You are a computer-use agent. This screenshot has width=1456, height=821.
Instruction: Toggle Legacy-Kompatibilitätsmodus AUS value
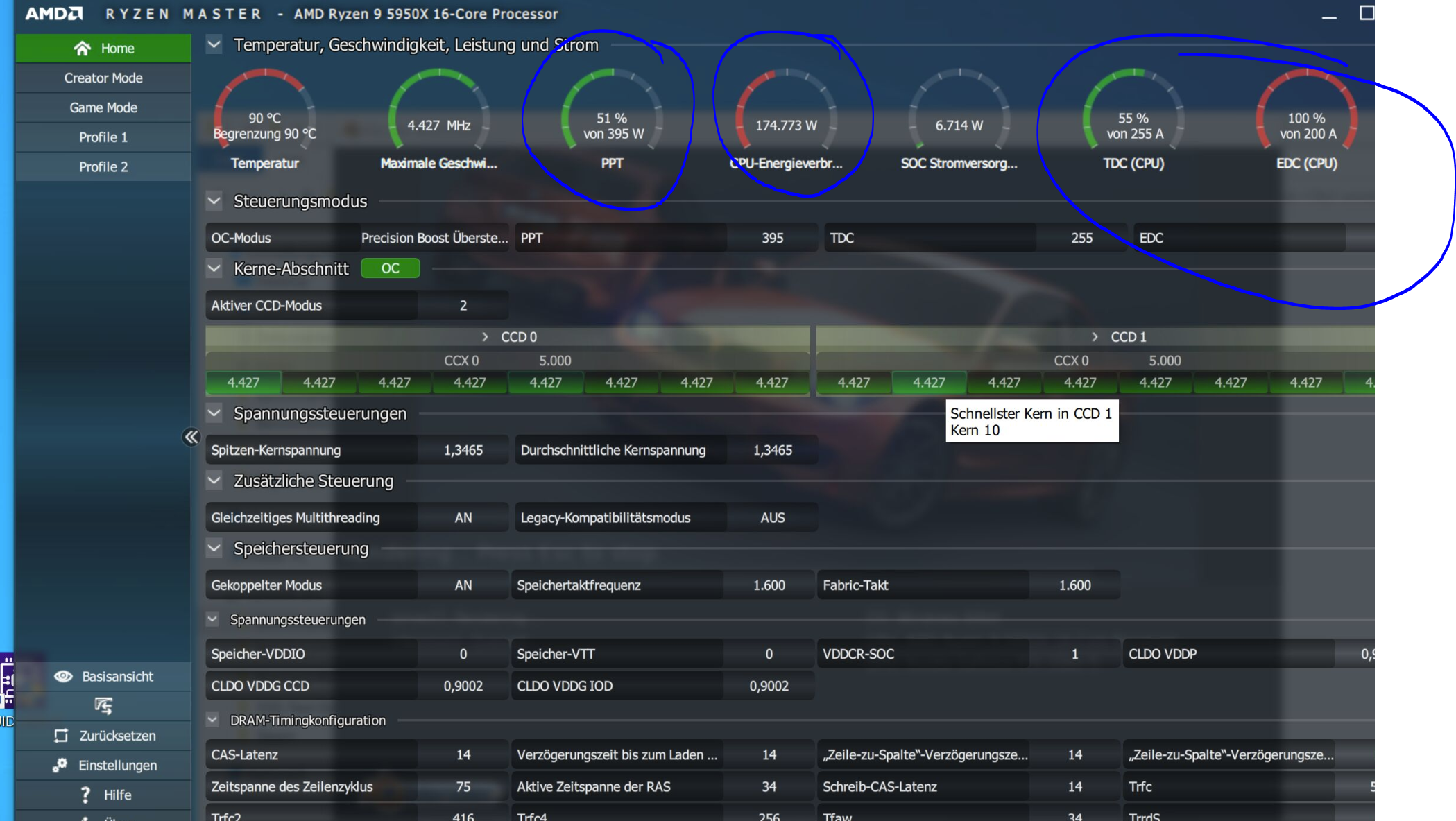[x=771, y=518]
